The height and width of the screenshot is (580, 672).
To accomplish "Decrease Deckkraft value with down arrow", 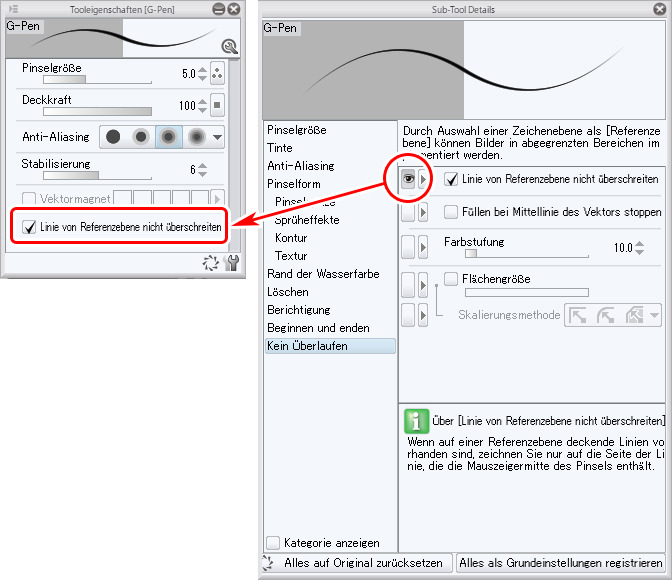I will 203,110.
